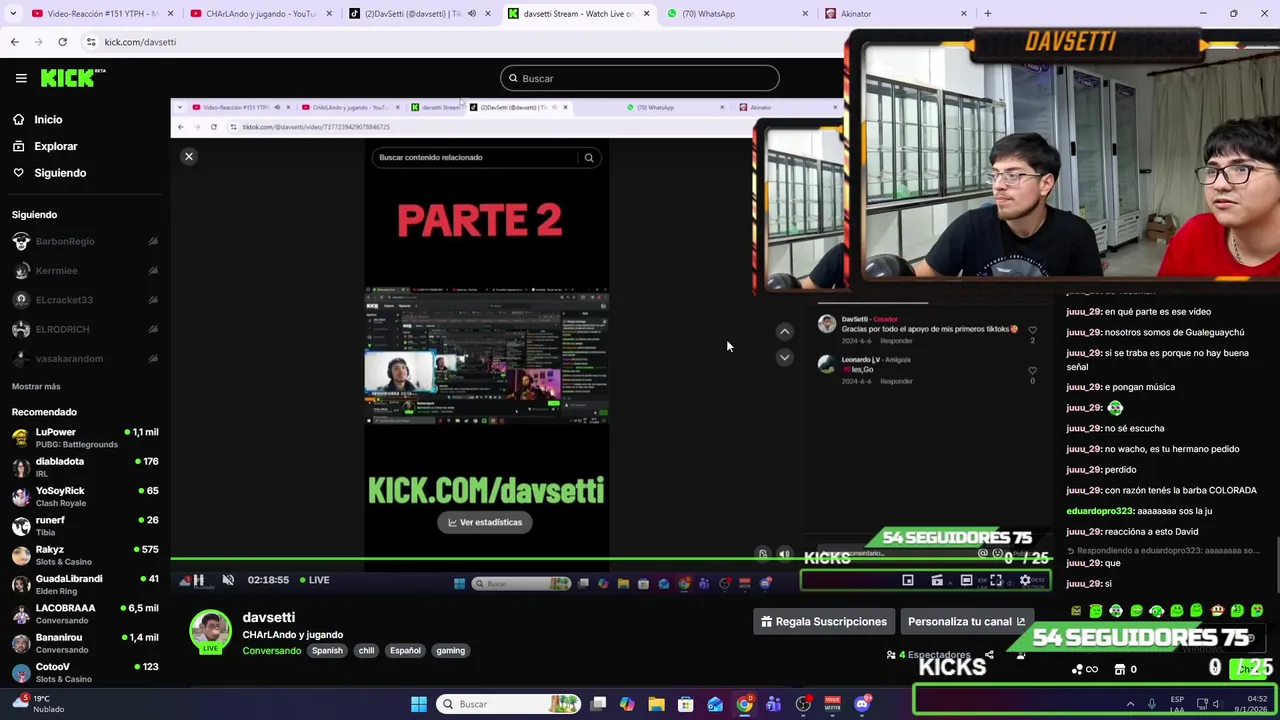Expand hidden system tray icons

(1130, 704)
